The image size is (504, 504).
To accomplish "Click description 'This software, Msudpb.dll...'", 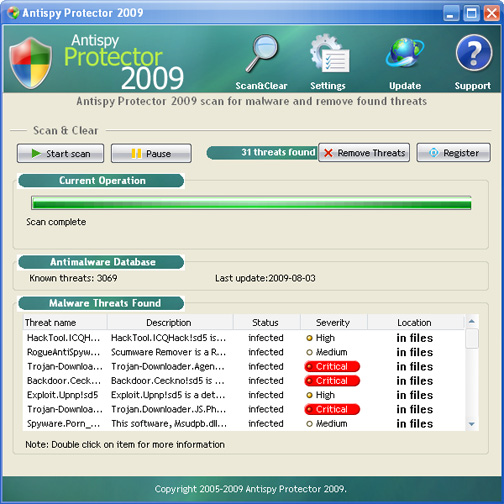I will coord(169,424).
